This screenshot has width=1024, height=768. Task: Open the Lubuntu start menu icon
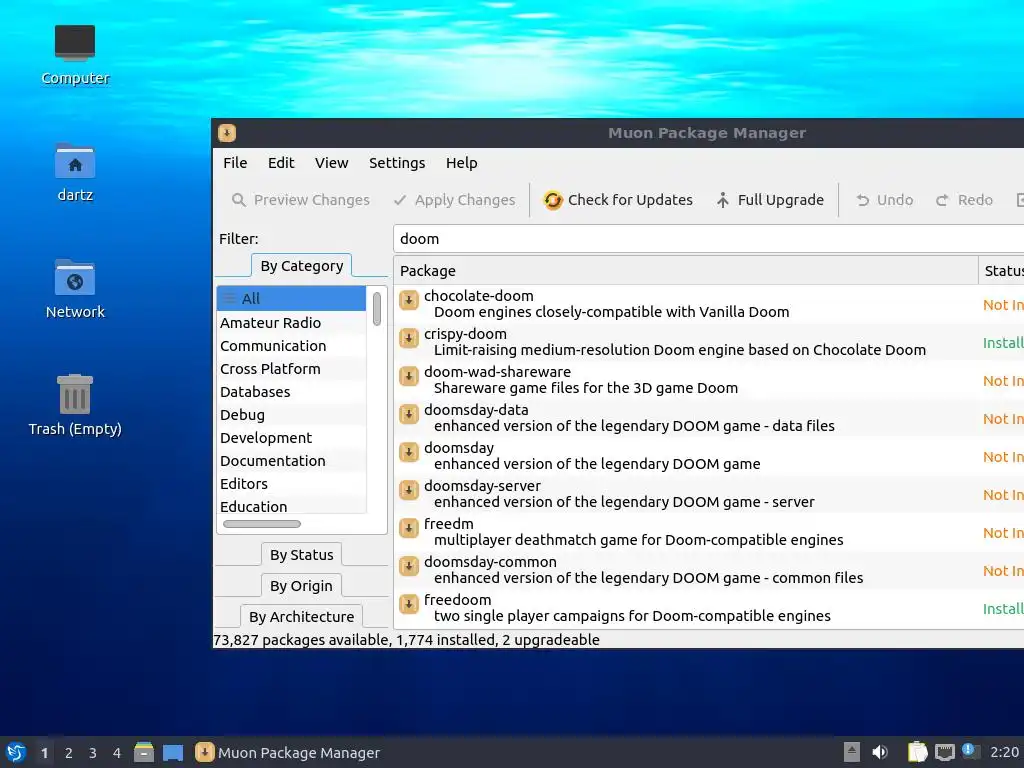click(16, 752)
